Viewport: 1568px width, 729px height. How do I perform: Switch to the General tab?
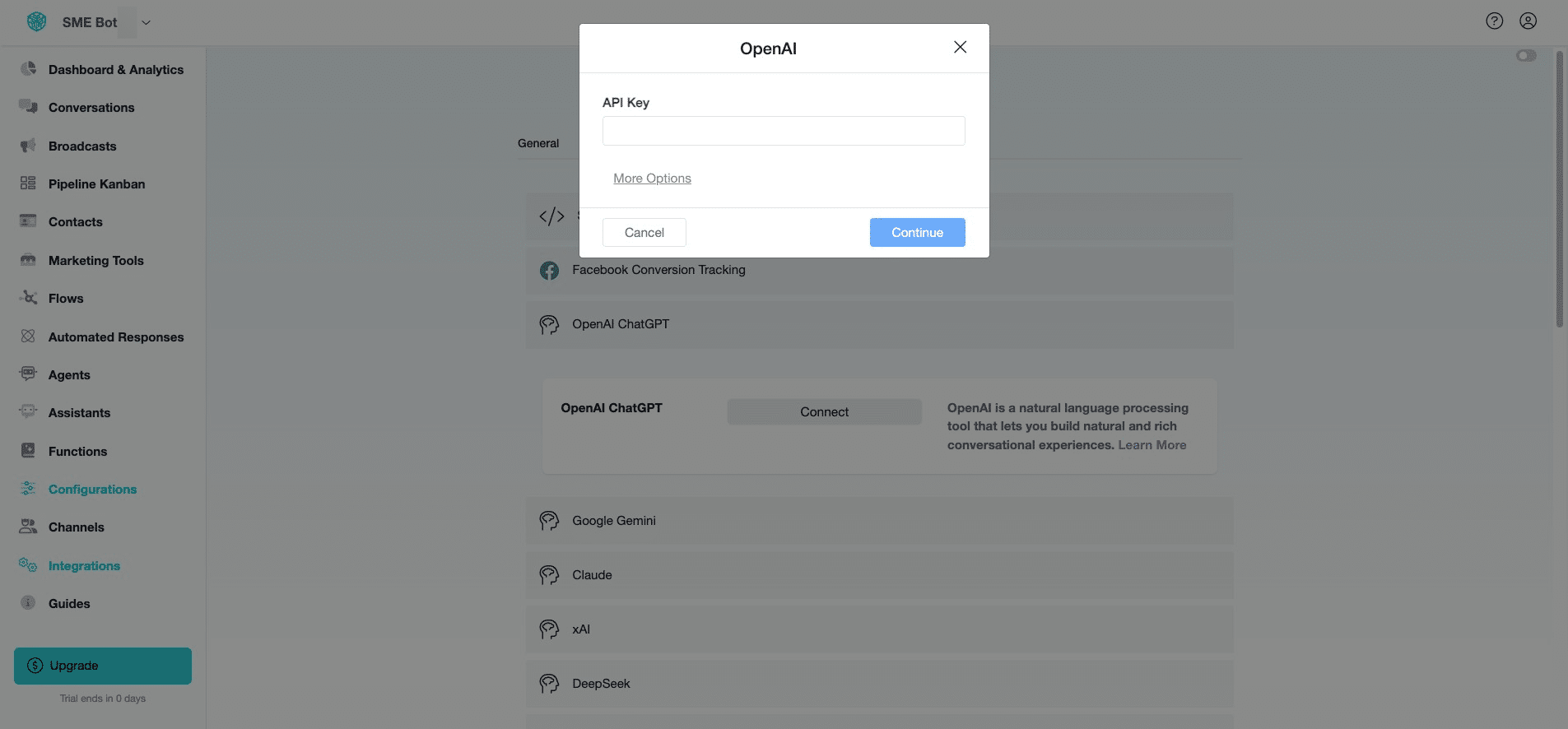click(538, 143)
